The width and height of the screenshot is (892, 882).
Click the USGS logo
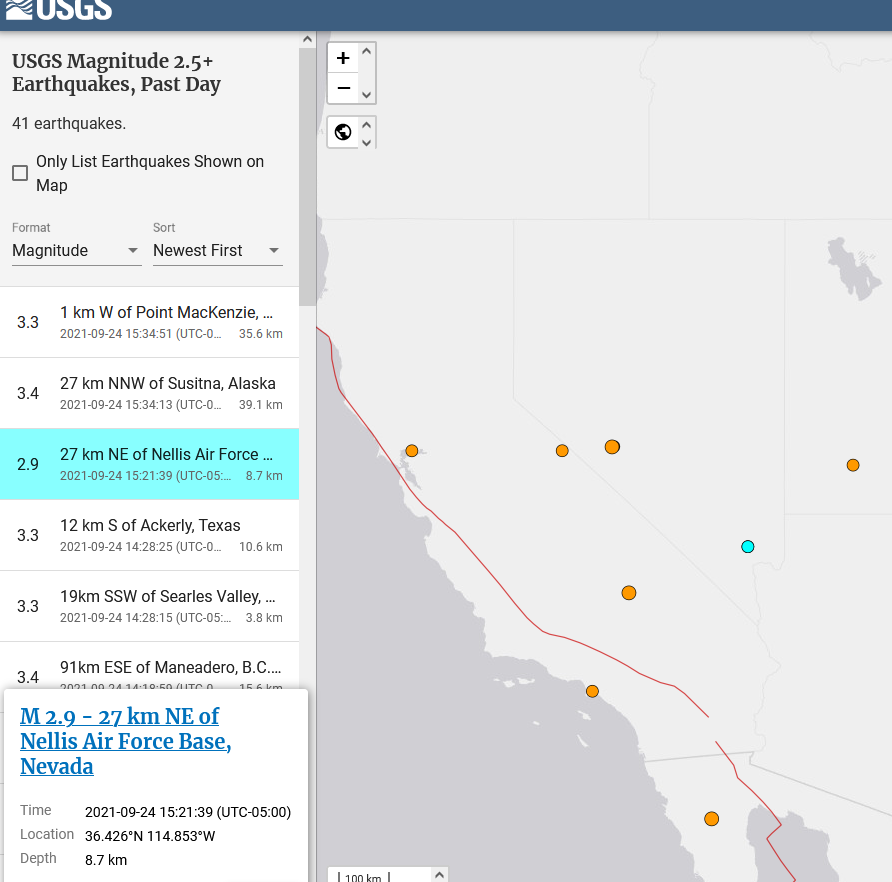(x=59, y=10)
